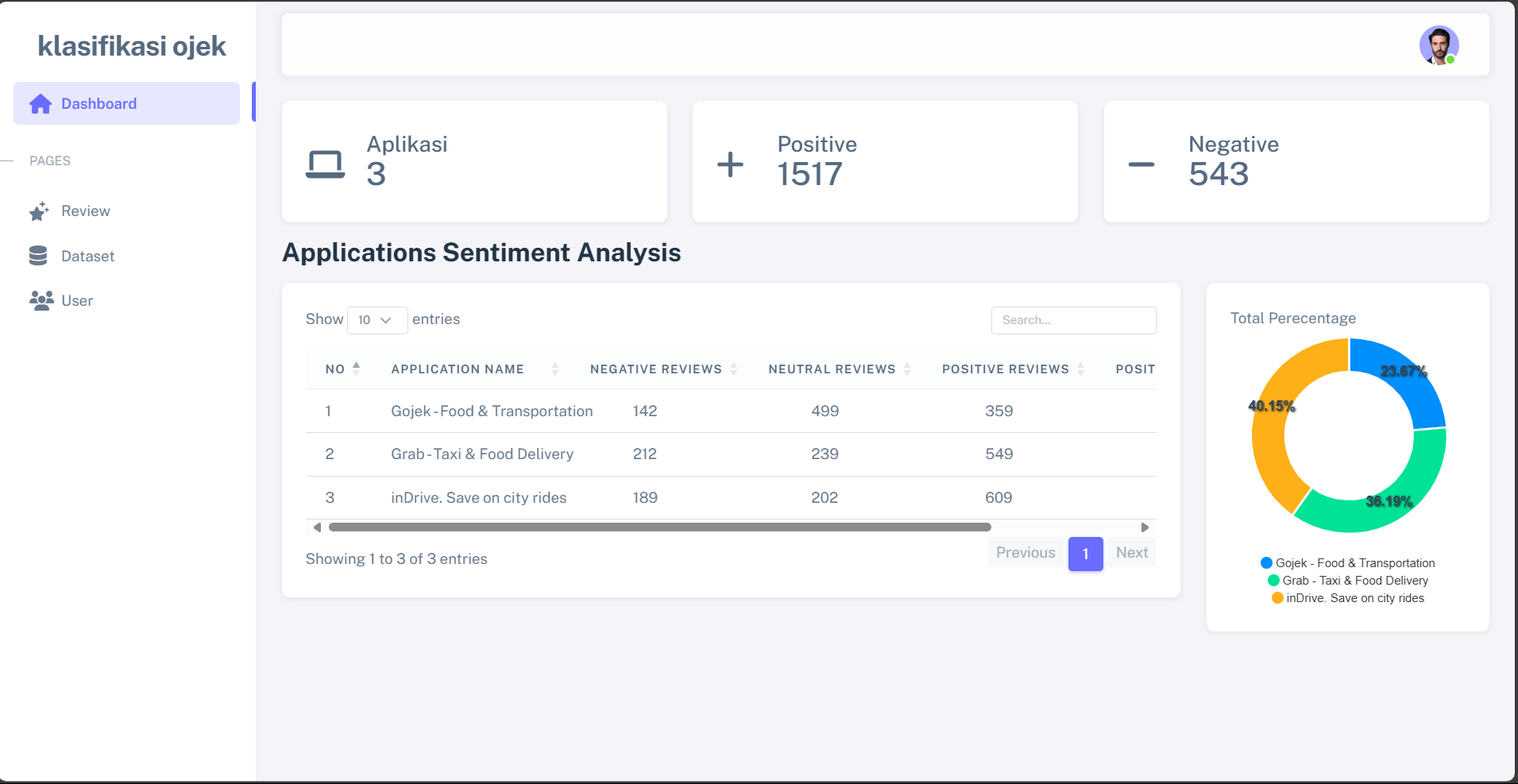Click the laptop icon on Aplikasi card
Image resolution: width=1518 pixels, height=784 pixels.
tap(325, 163)
